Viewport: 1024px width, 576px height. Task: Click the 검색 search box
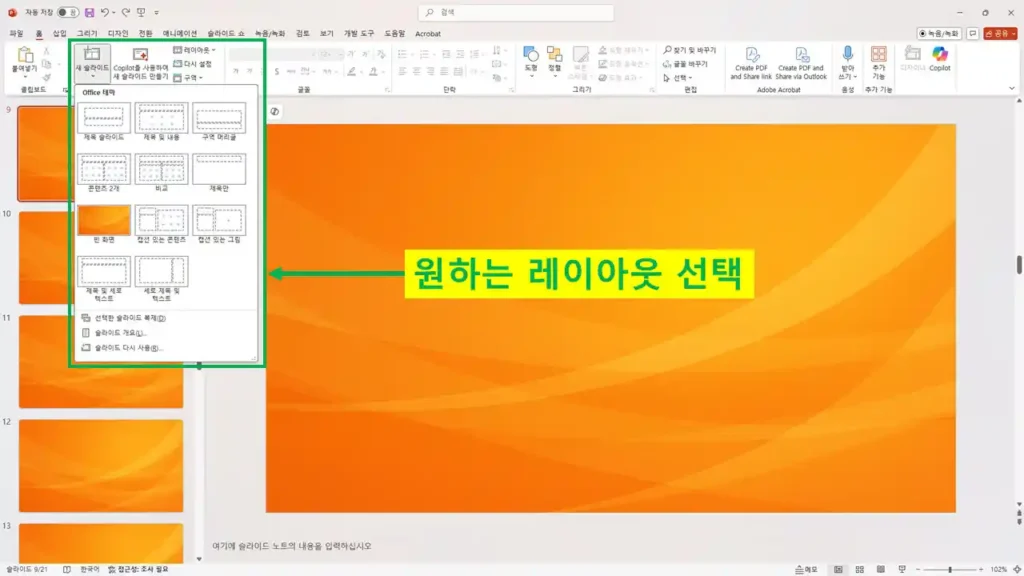(516, 12)
